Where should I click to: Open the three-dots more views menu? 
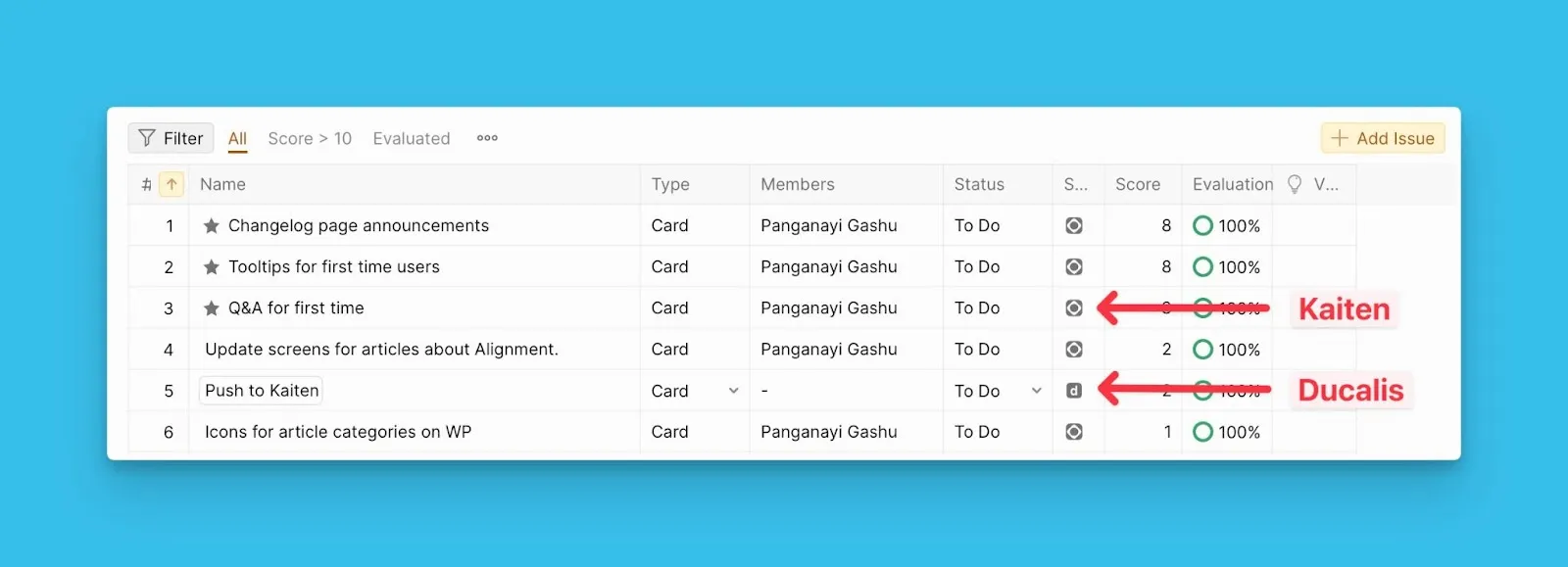pyautogui.click(x=487, y=138)
